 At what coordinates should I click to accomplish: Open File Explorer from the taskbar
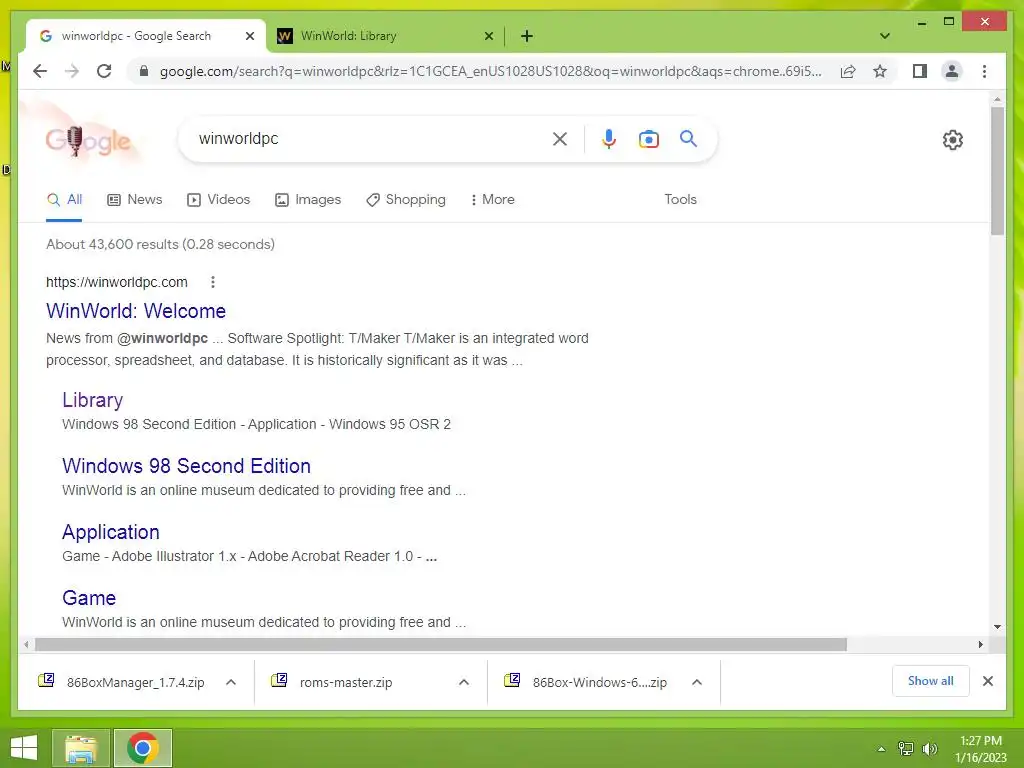coord(80,748)
